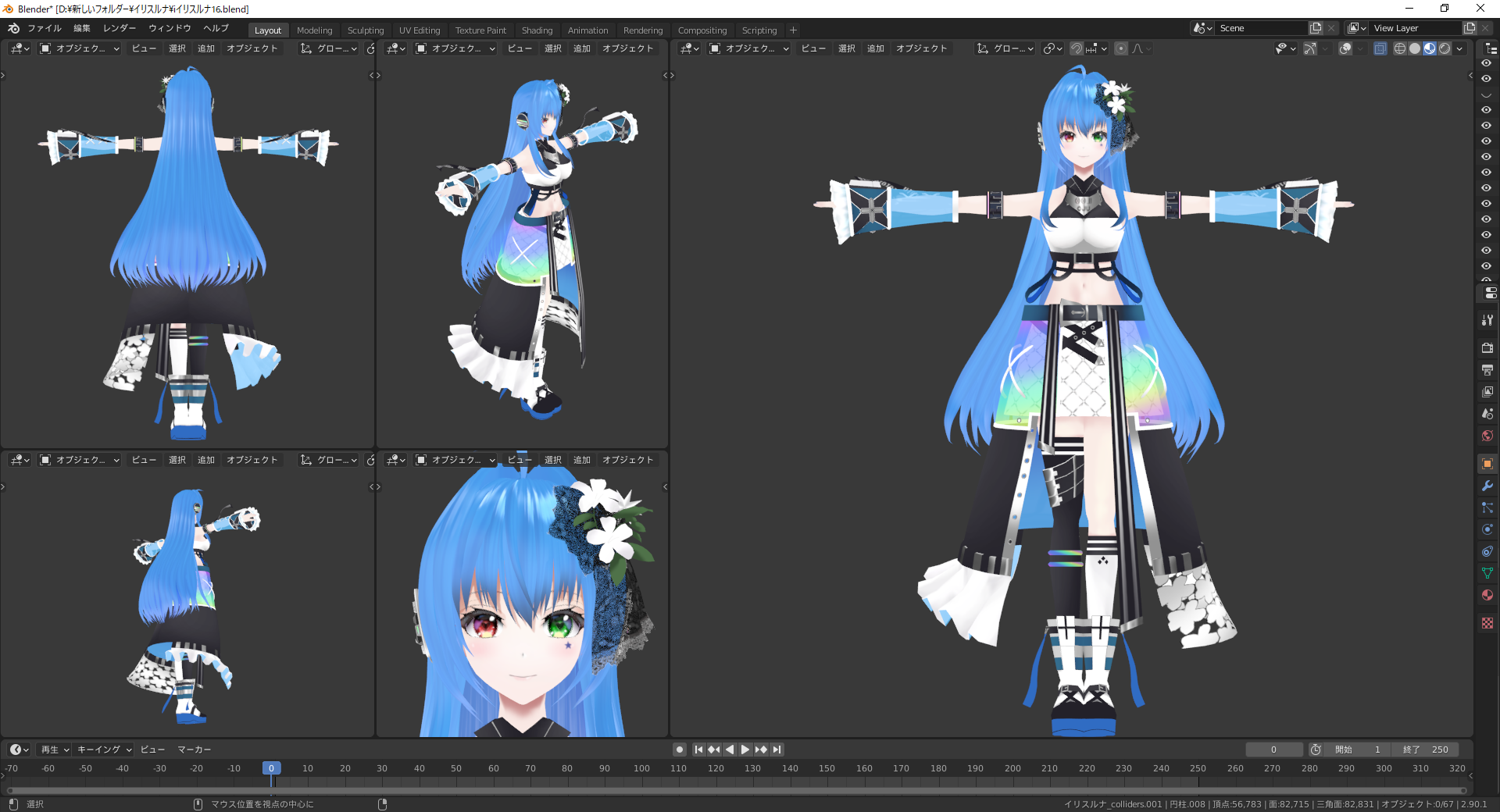Open the Texture properties checker icon
The width and height of the screenshot is (1500, 812).
pos(1487,623)
